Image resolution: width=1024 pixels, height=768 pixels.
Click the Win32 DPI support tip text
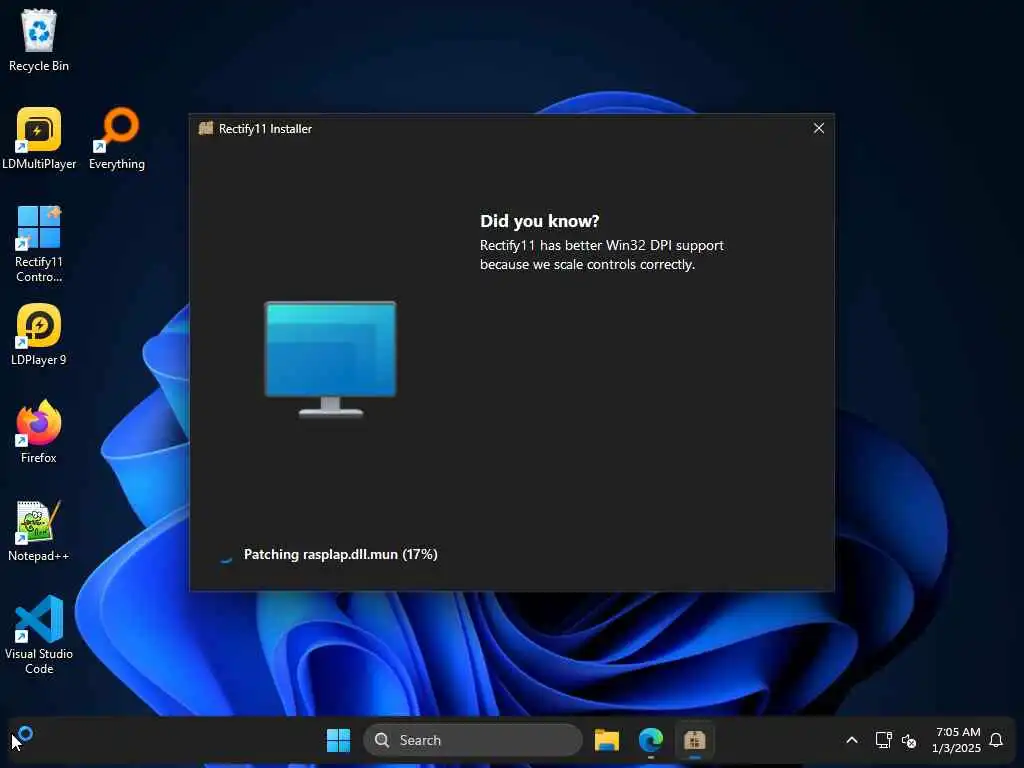[601, 255]
